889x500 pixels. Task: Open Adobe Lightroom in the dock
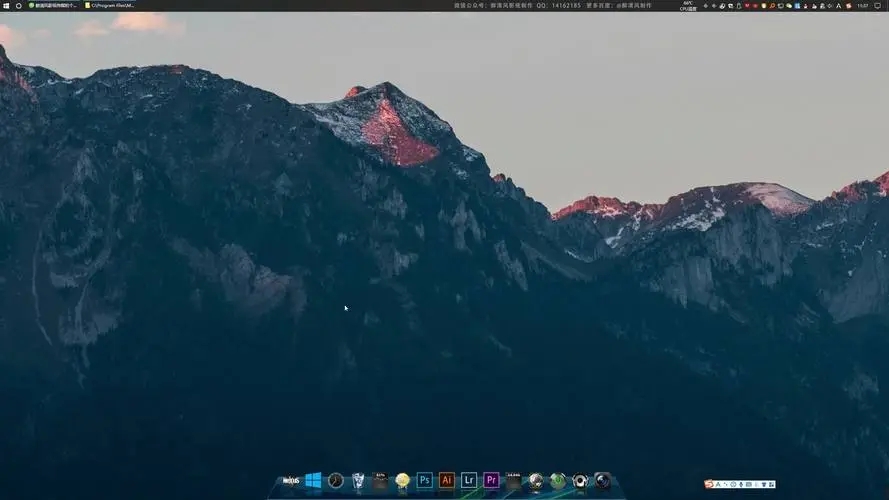pyautogui.click(x=469, y=480)
